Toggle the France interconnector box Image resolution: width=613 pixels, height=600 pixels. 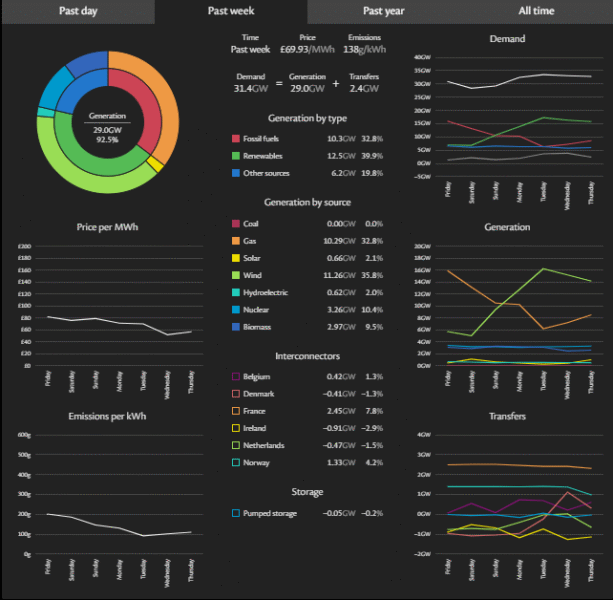236,411
